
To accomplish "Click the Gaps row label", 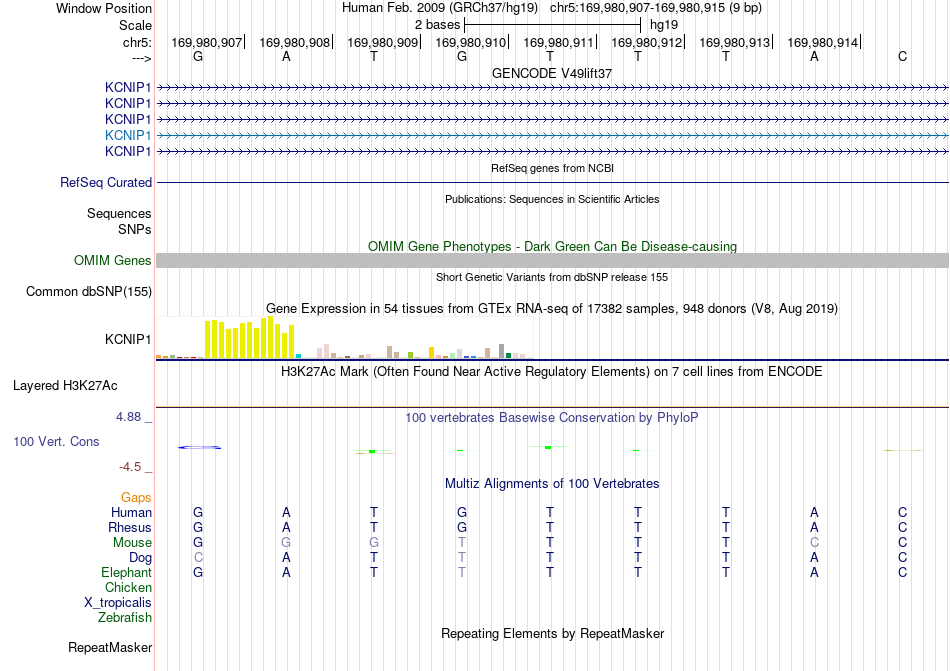I will (136, 498).
